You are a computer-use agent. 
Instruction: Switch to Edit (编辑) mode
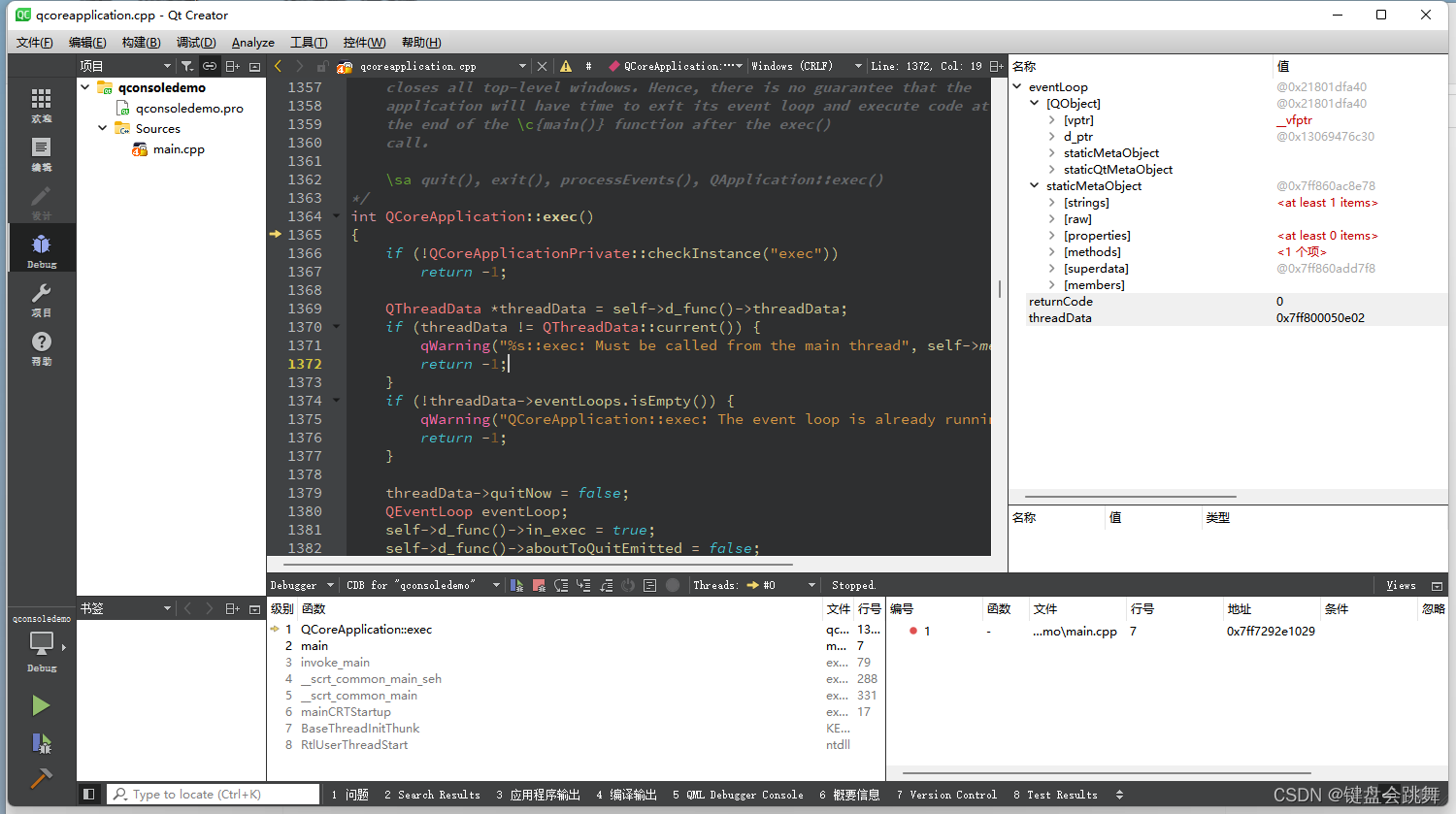[41, 153]
